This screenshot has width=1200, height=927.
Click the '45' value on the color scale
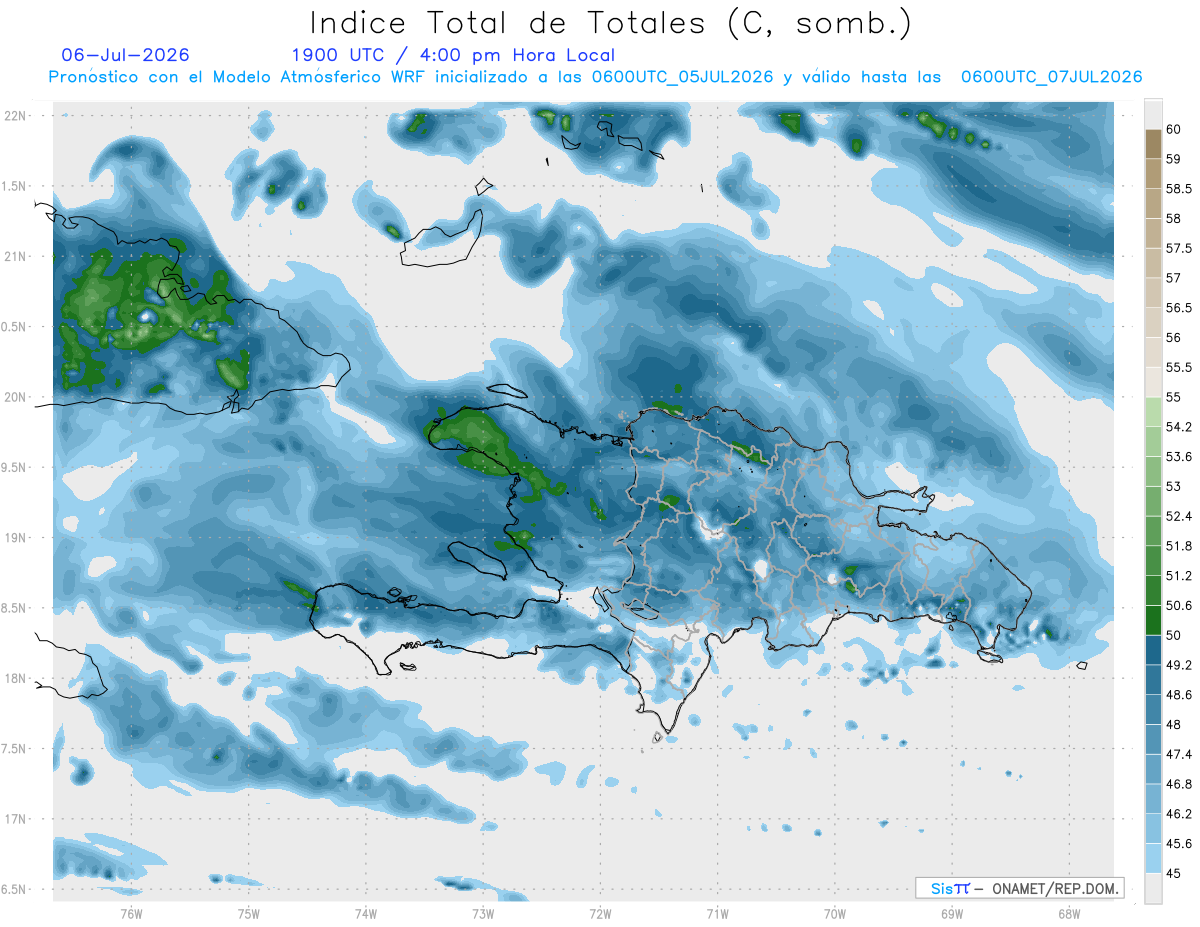click(x=1174, y=874)
